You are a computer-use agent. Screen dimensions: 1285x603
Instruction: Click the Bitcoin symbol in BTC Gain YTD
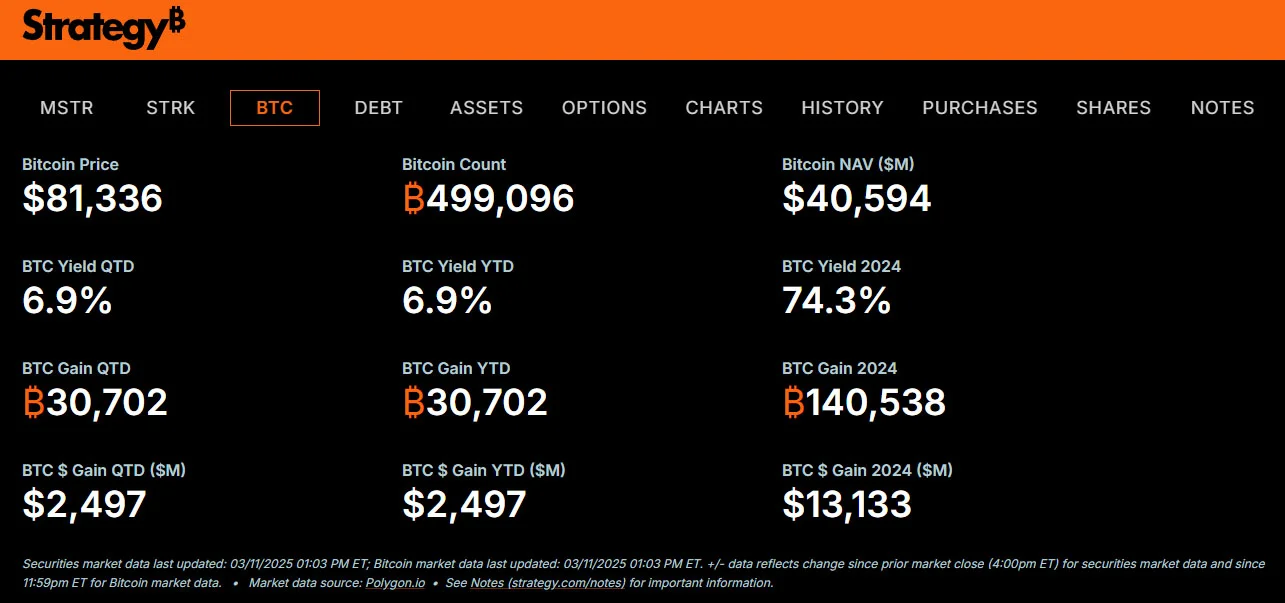point(414,402)
